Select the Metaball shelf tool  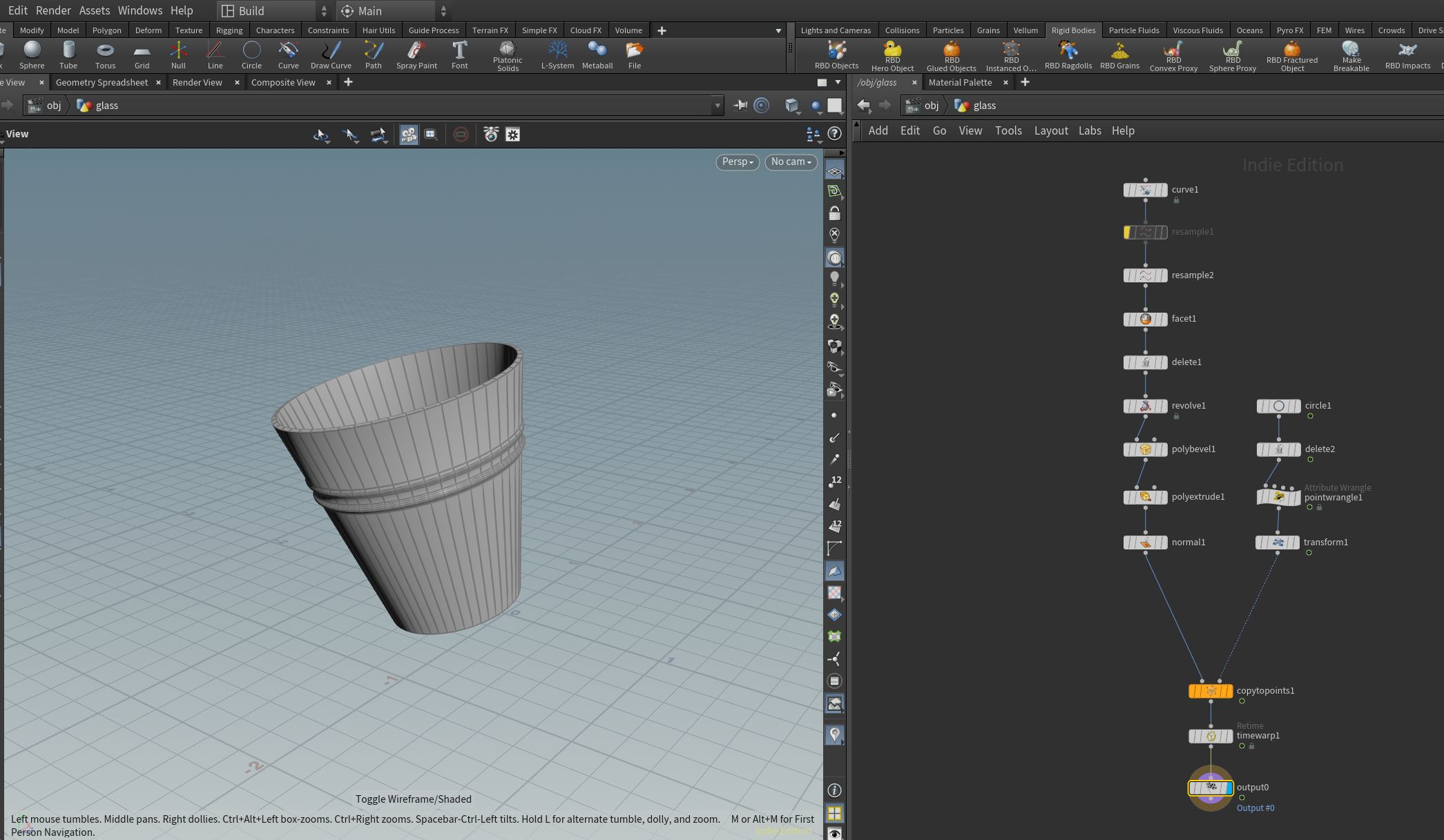tap(597, 55)
